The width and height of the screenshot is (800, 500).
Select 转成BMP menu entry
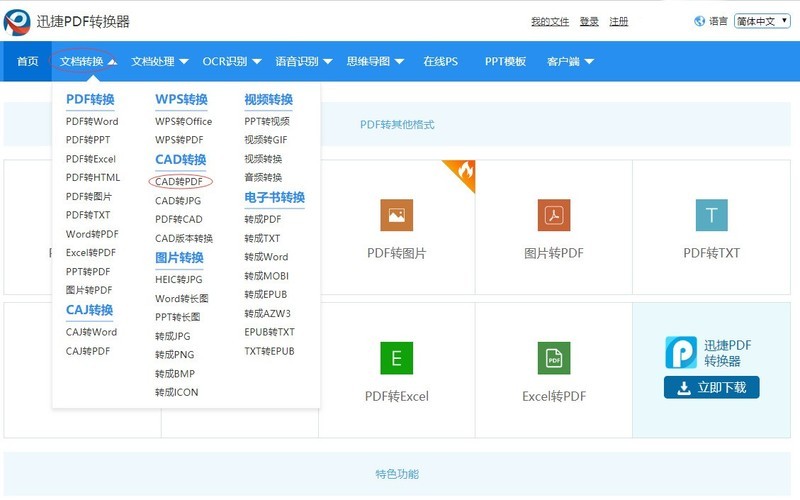point(175,374)
